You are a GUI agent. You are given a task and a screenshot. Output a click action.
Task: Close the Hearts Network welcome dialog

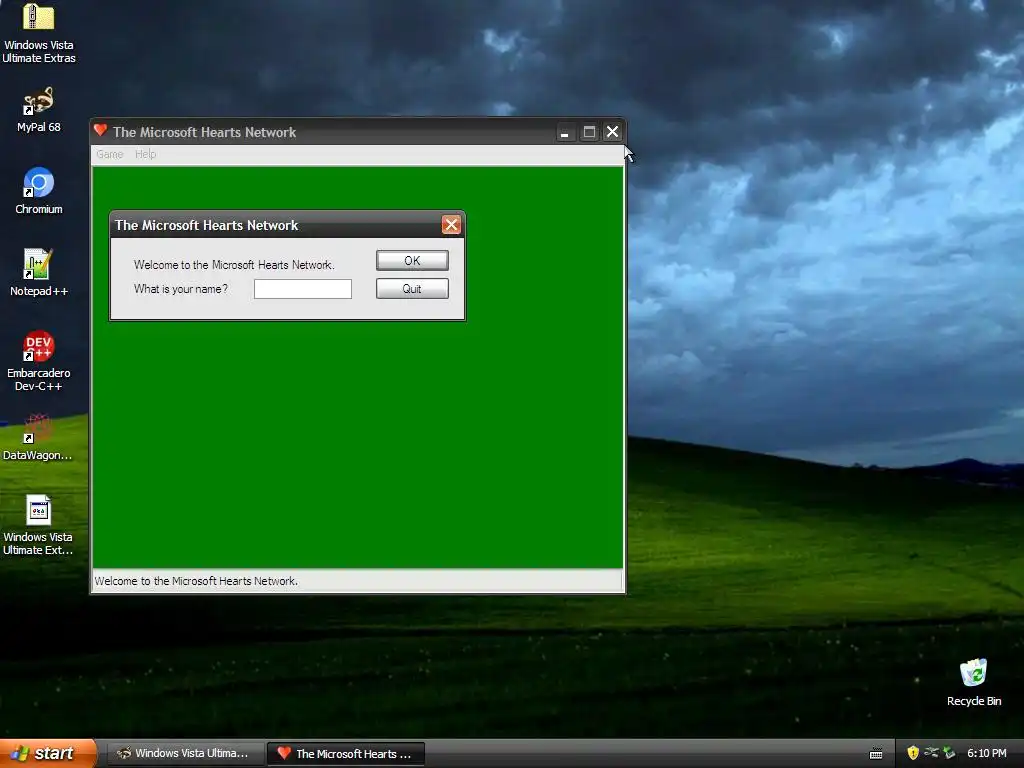(451, 225)
